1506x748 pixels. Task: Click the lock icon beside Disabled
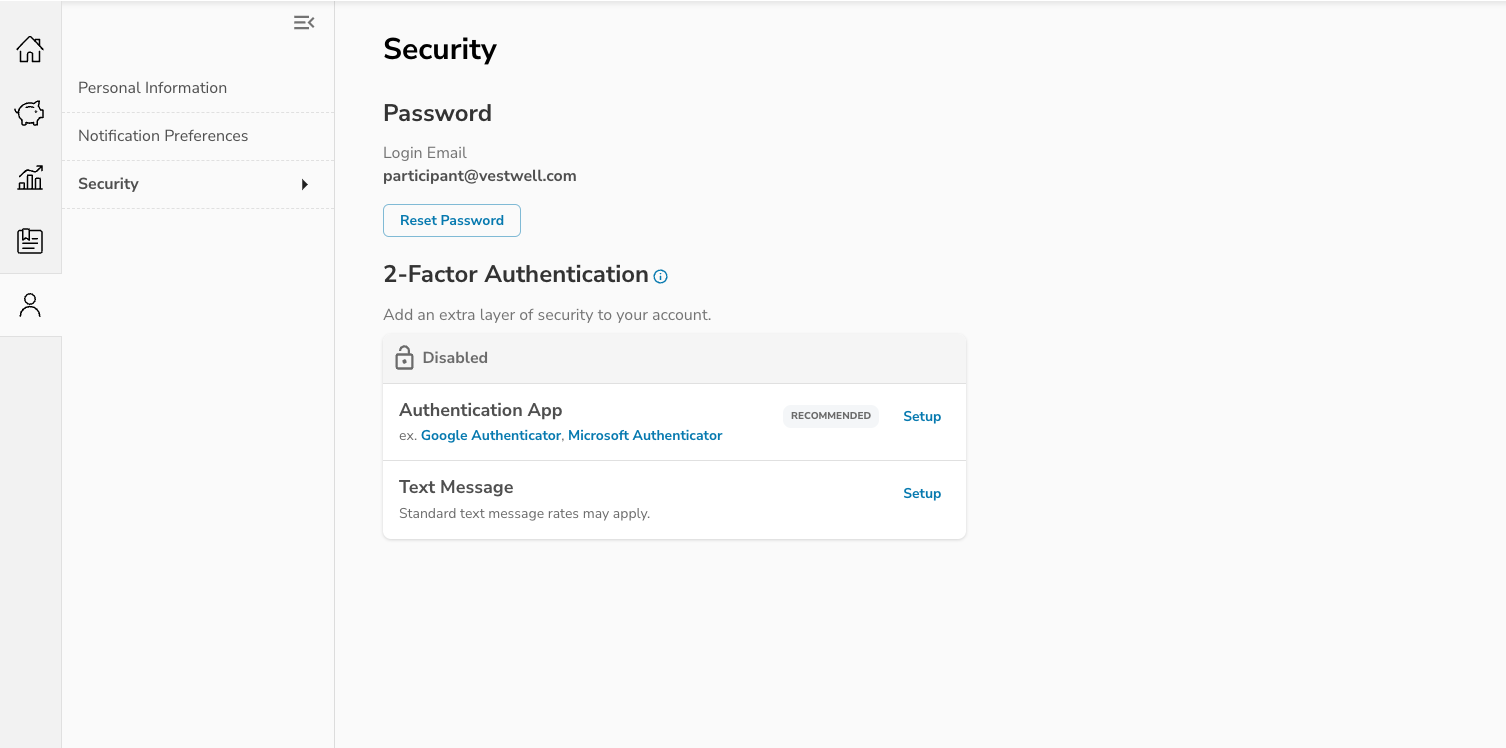(x=404, y=358)
